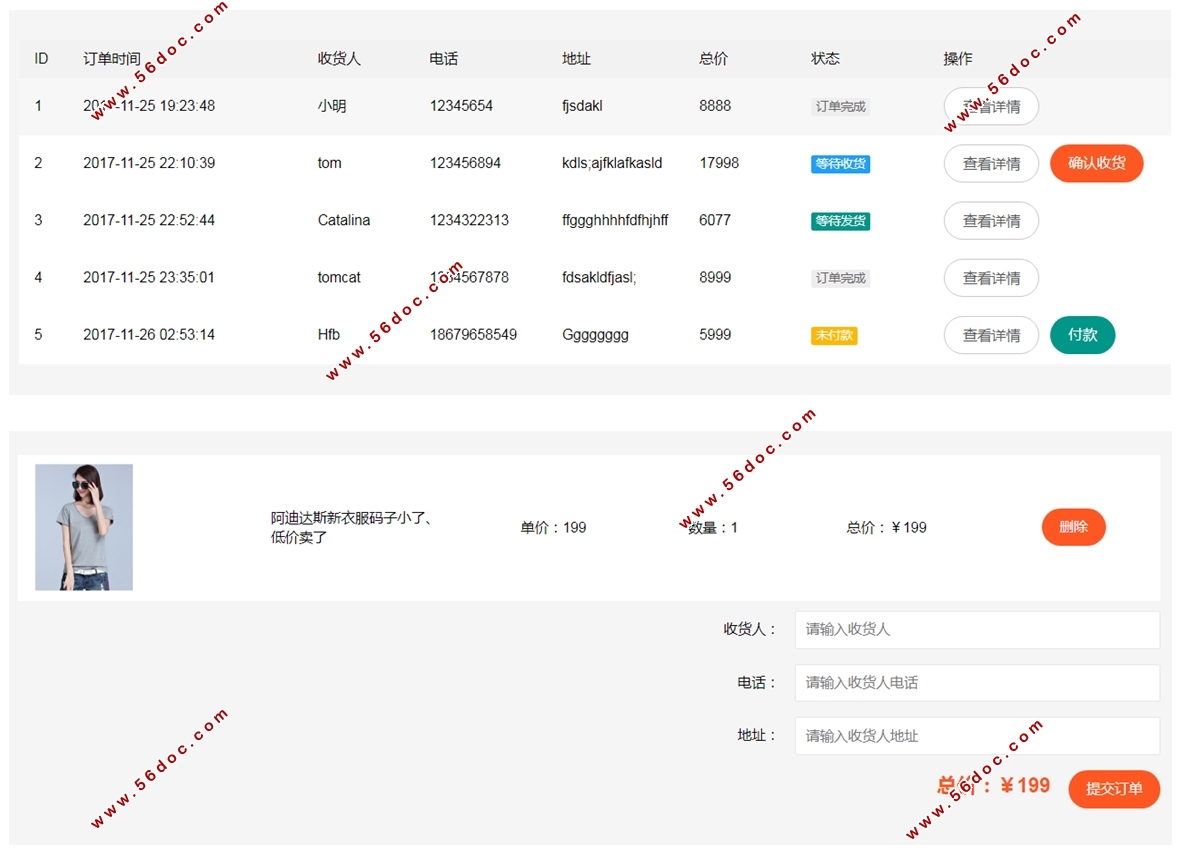The width and height of the screenshot is (1178, 851).
Task: View details of Catalina's order
Action: (990, 221)
